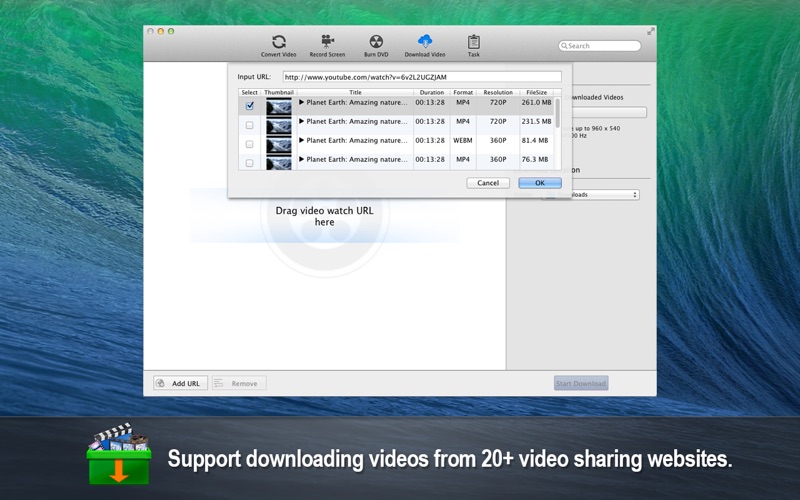800x500 pixels.
Task: Click the Input URL text field
Action: (422, 77)
